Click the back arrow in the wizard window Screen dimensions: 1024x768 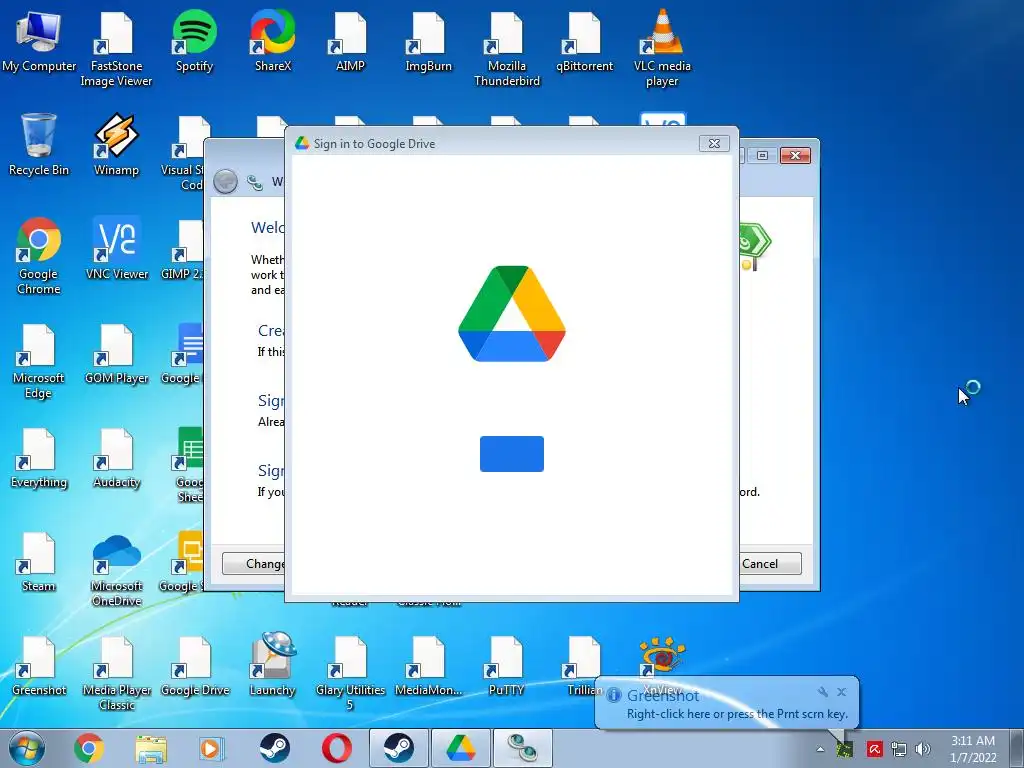(225, 181)
